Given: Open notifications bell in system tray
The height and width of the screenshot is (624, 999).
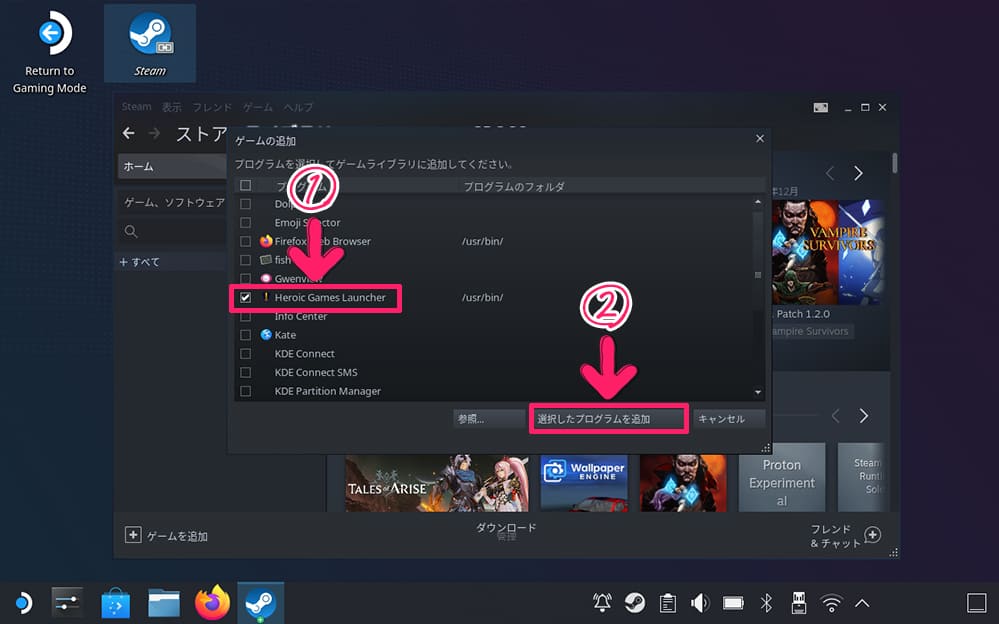Looking at the screenshot, I should (x=602, y=602).
